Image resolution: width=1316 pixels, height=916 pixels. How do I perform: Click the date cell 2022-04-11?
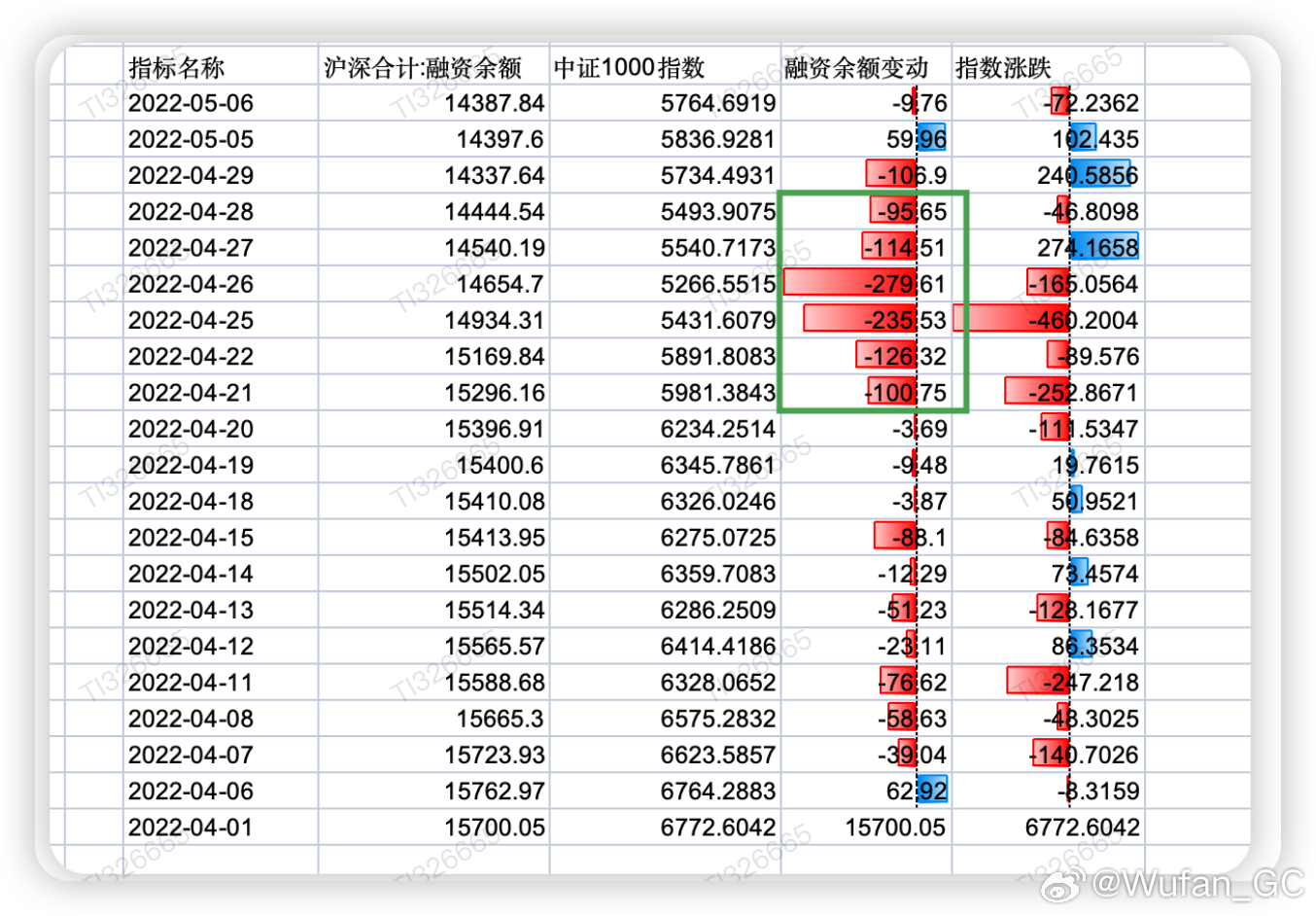[x=221, y=683]
